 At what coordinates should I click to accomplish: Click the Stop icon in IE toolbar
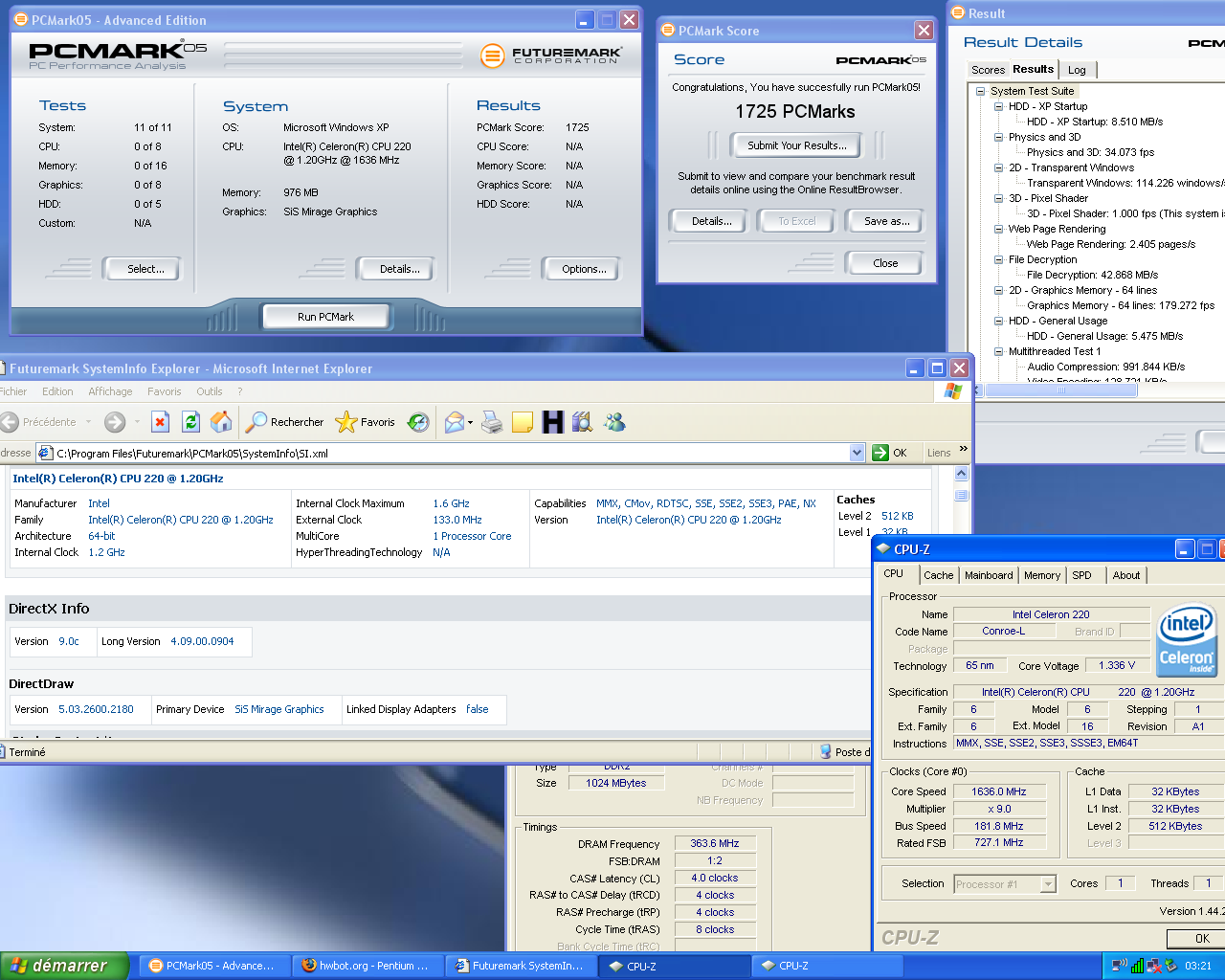[x=161, y=422]
